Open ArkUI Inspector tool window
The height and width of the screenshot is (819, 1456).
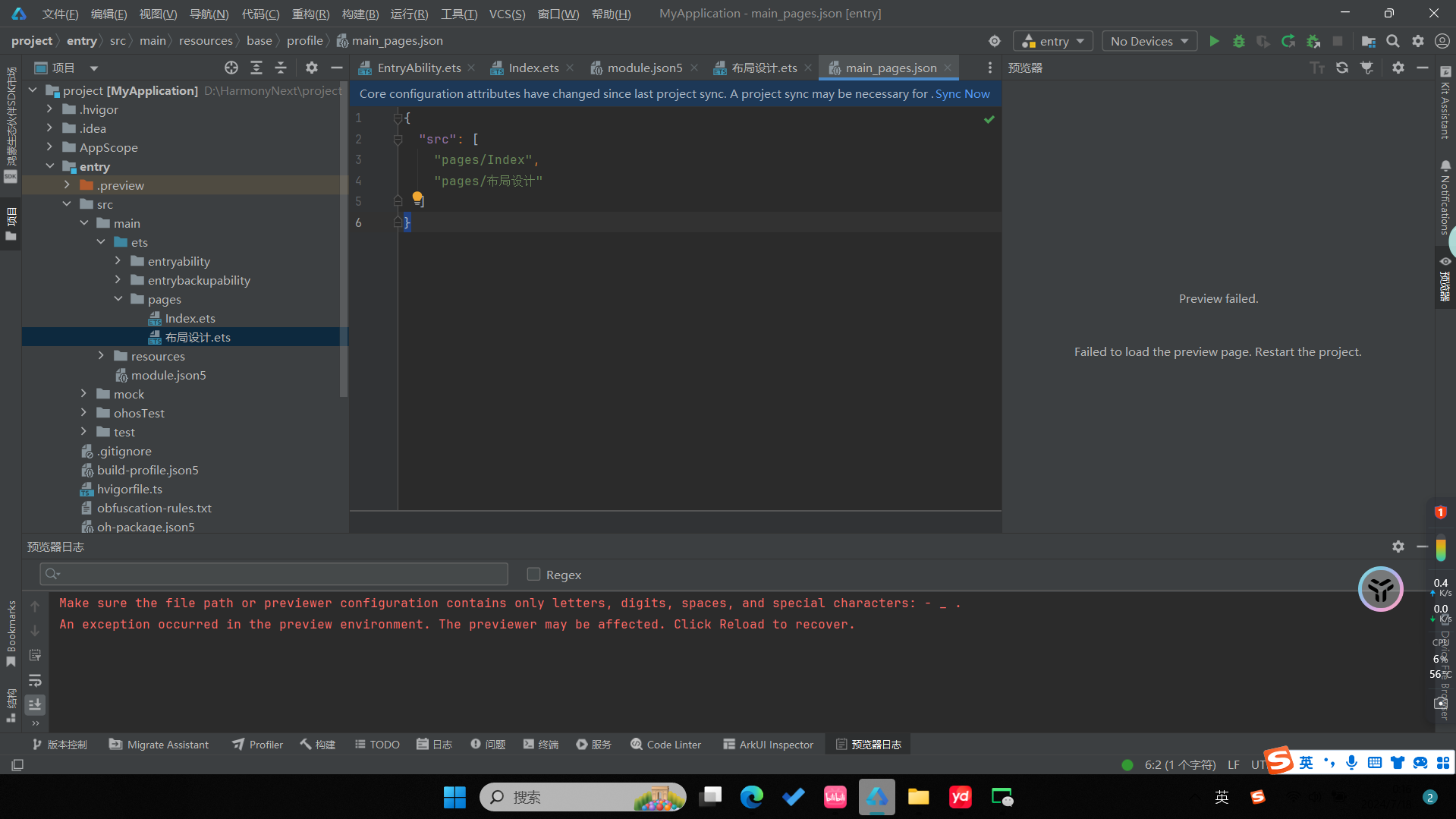tap(768, 745)
